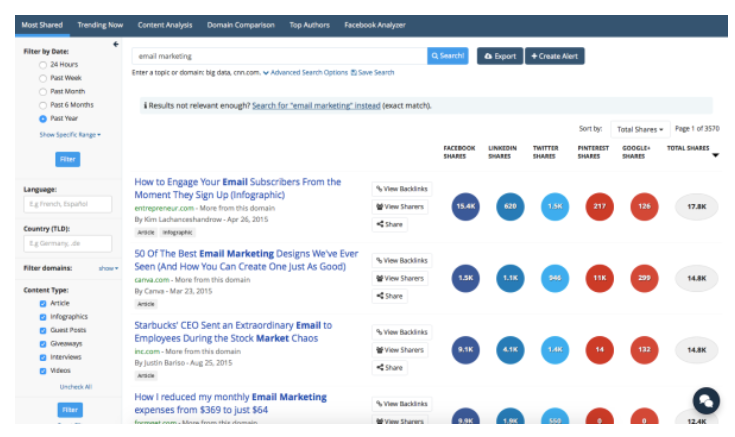Click the Create Alert plus button

coord(555,56)
